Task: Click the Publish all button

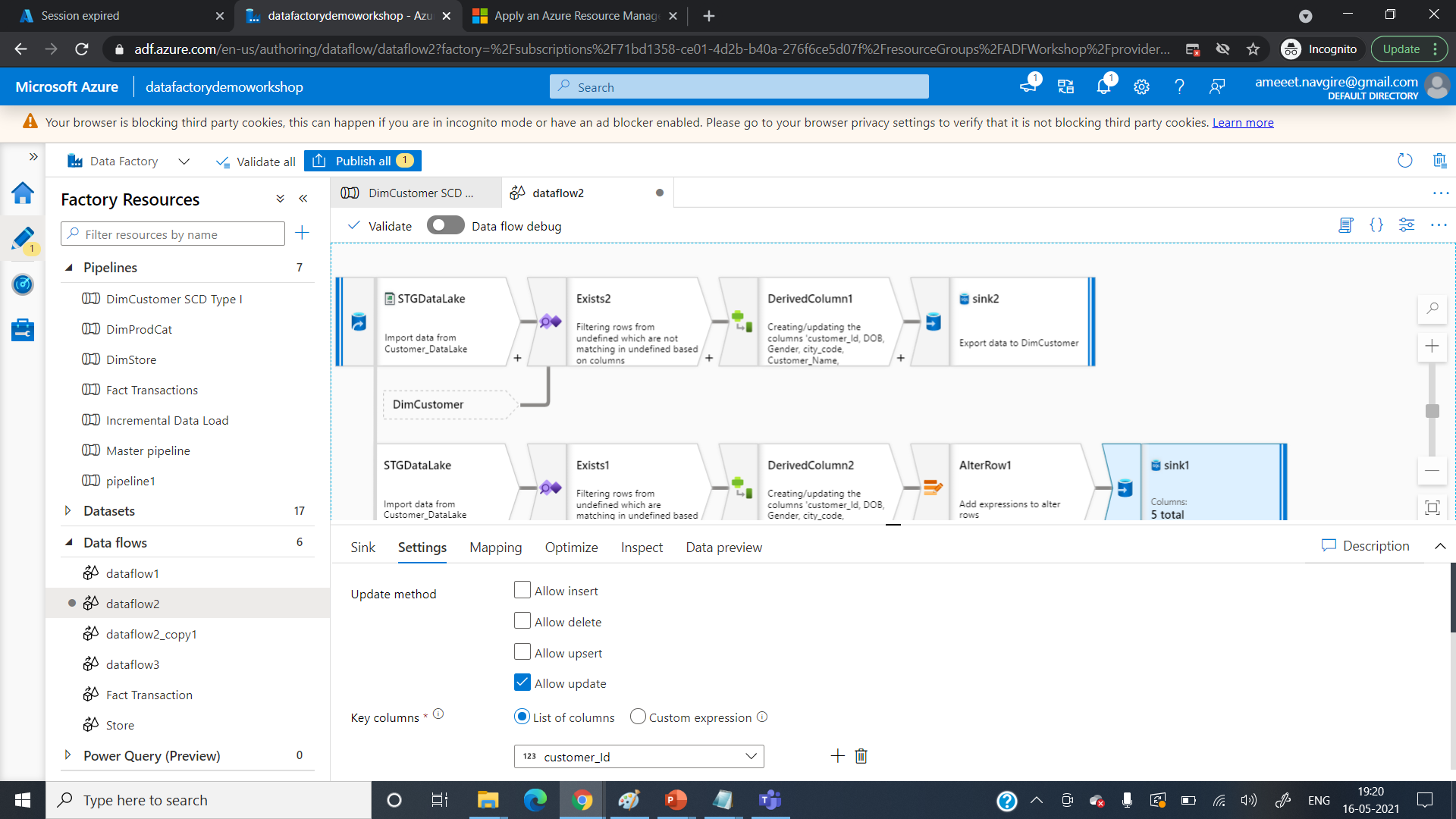Action: [362, 161]
